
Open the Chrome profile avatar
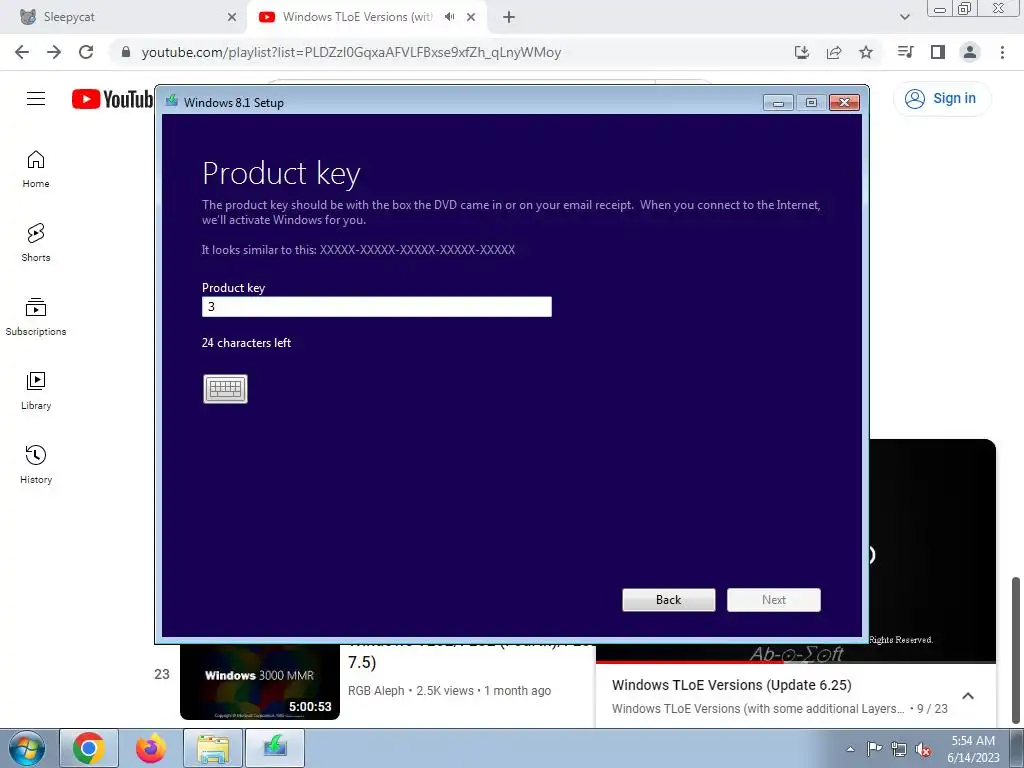970,52
